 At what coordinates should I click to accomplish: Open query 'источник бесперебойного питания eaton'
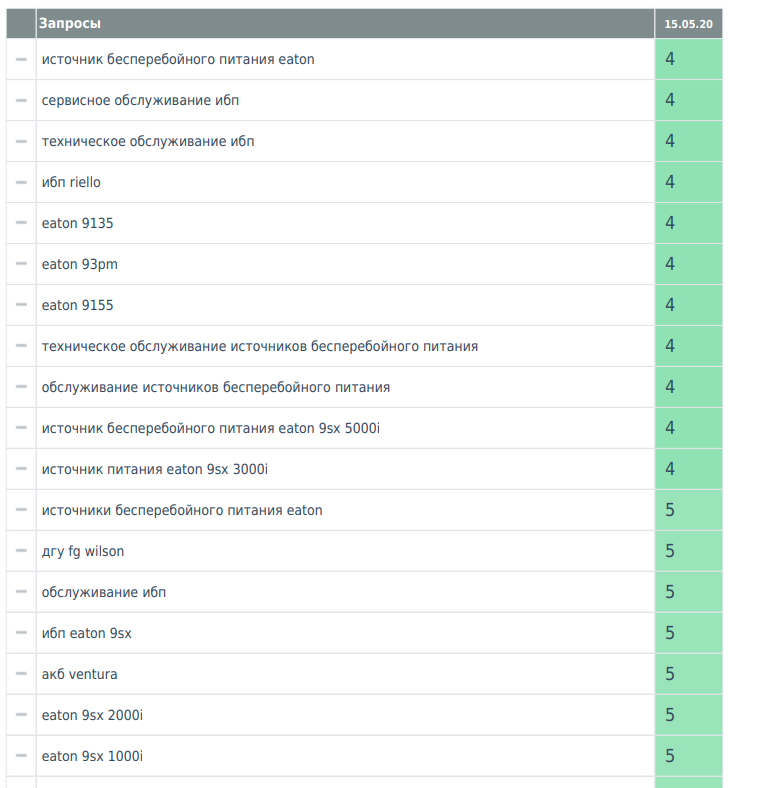[x=178, y=59]
